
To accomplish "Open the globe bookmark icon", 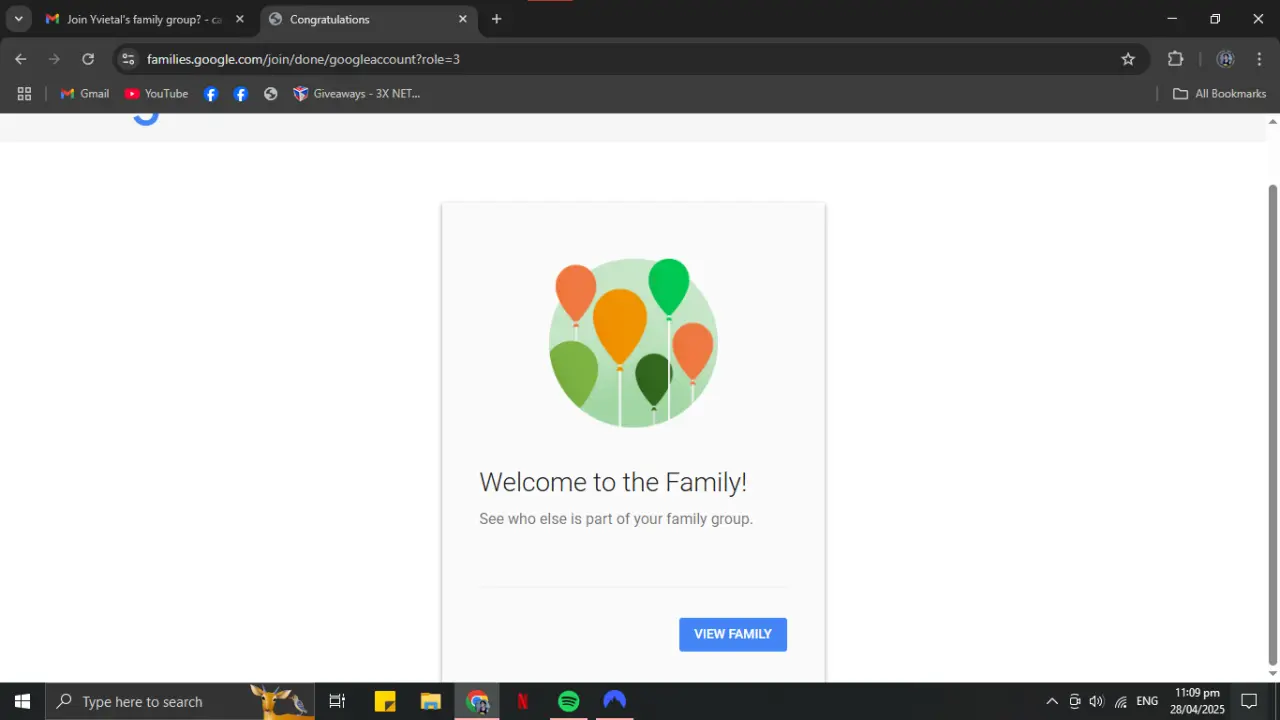I will (270, 93).
